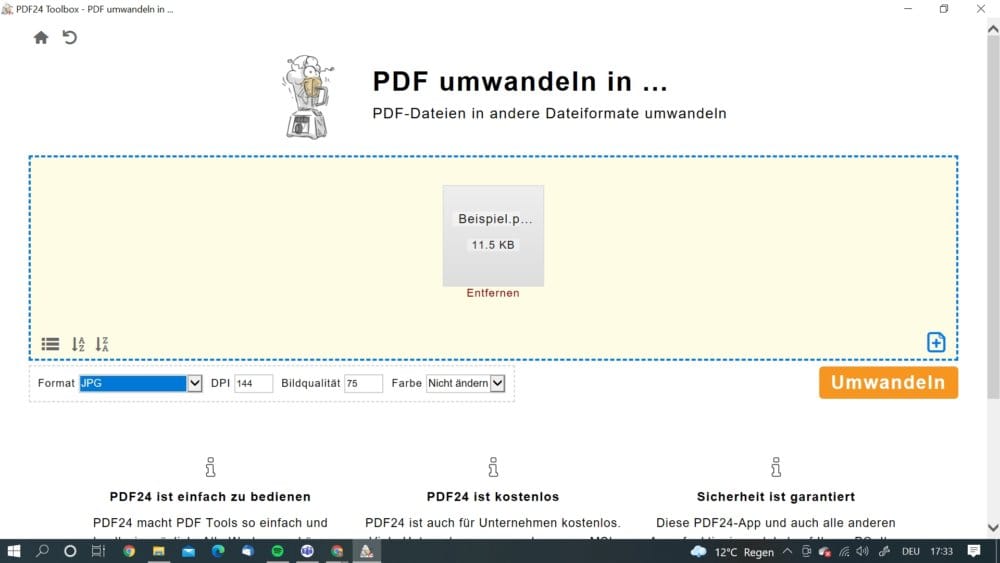Remove the file via Entfernen link
The image size is (1000, 563).
pos(493,293)
